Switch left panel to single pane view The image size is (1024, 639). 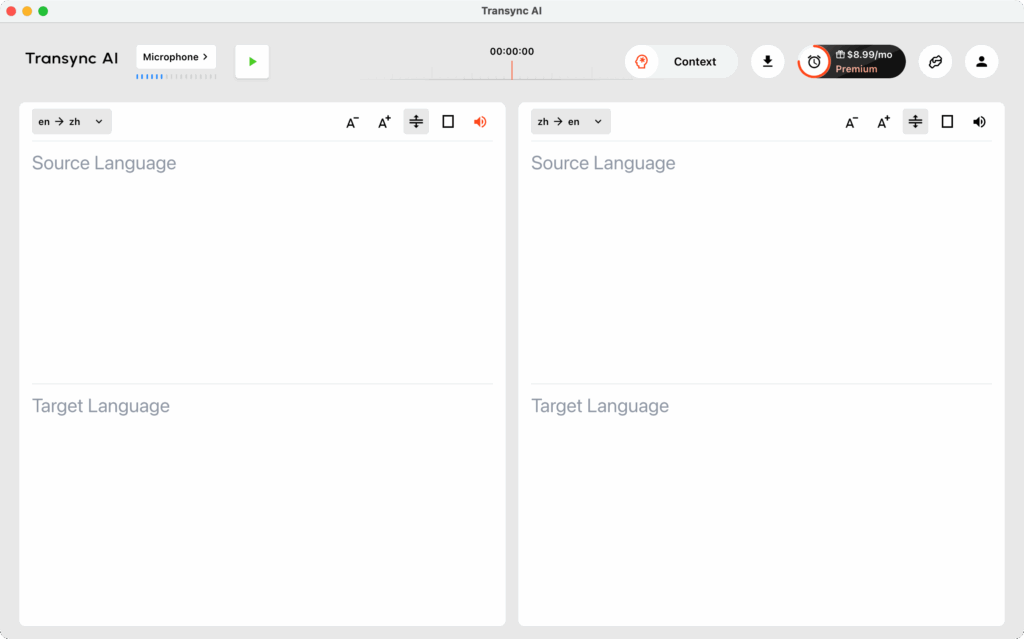tap(448, 122)
